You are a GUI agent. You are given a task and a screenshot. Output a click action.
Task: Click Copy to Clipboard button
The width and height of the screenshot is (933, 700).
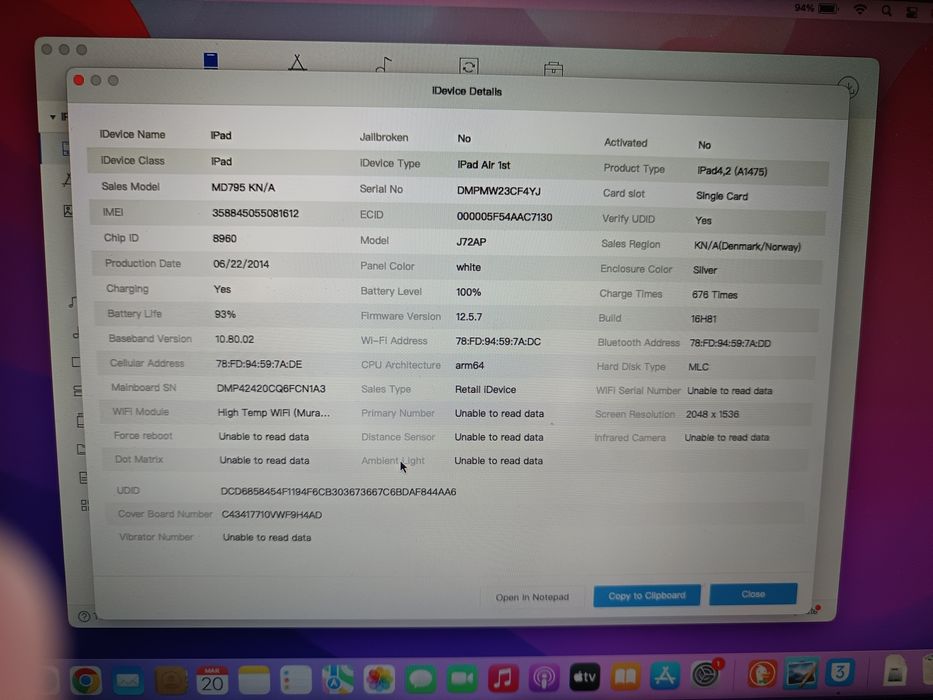(x=647, y=596)
